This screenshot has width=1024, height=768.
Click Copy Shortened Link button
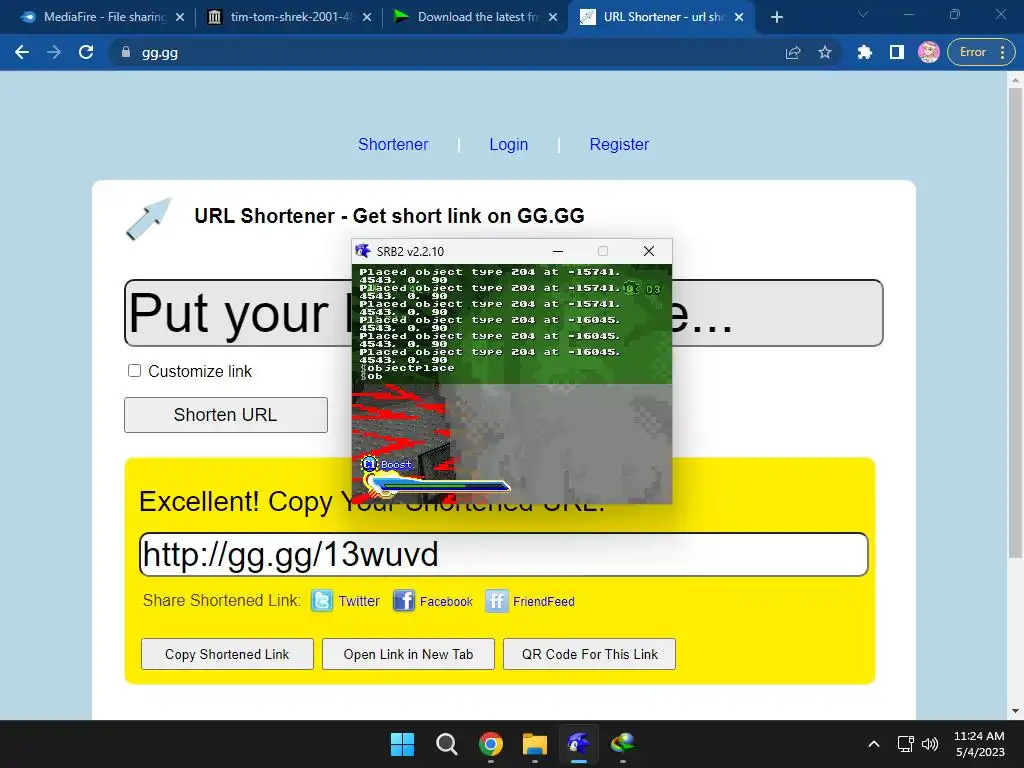[x=227, y=654]
